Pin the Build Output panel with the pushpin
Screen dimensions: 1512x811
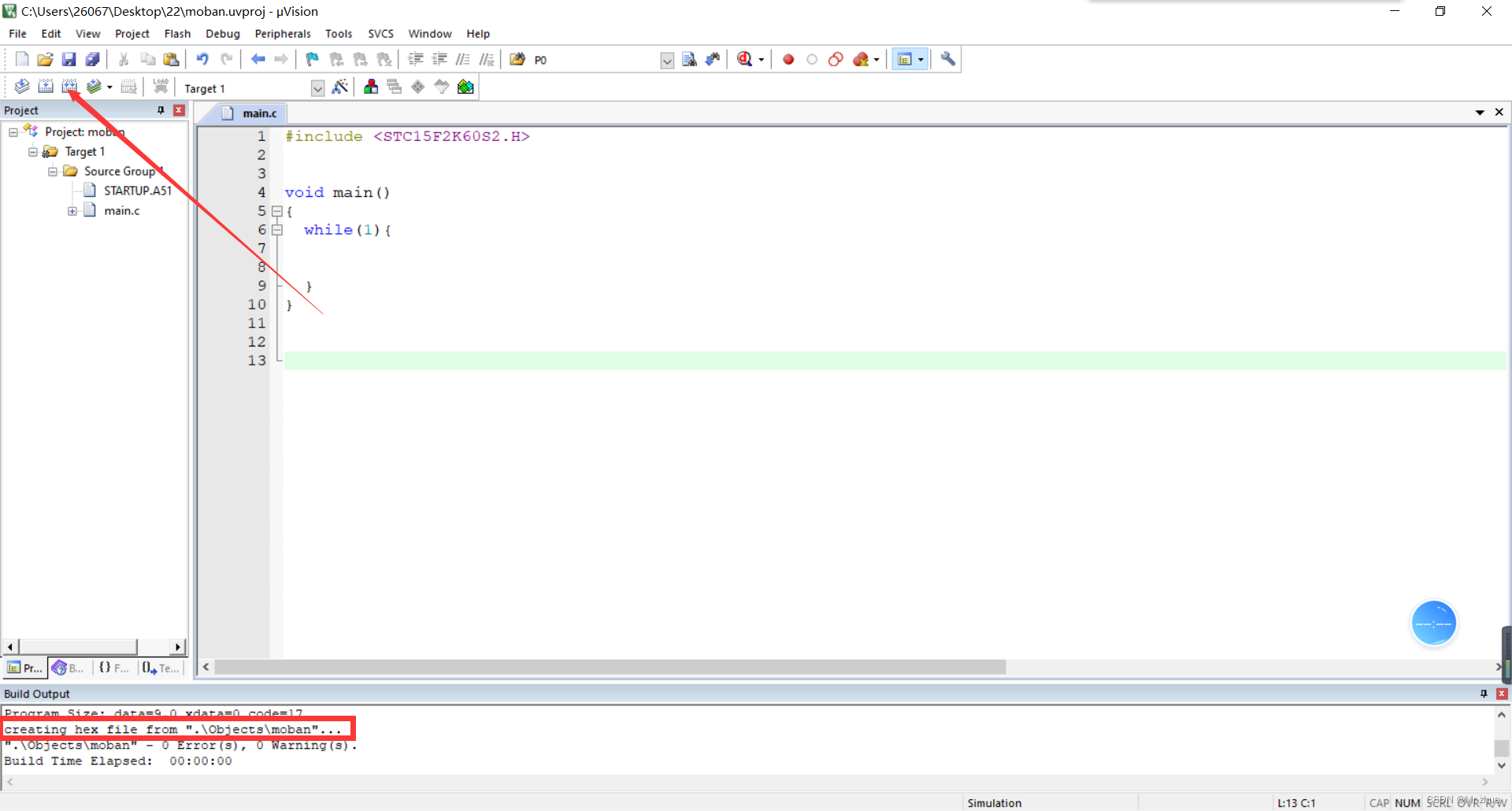1484,694
